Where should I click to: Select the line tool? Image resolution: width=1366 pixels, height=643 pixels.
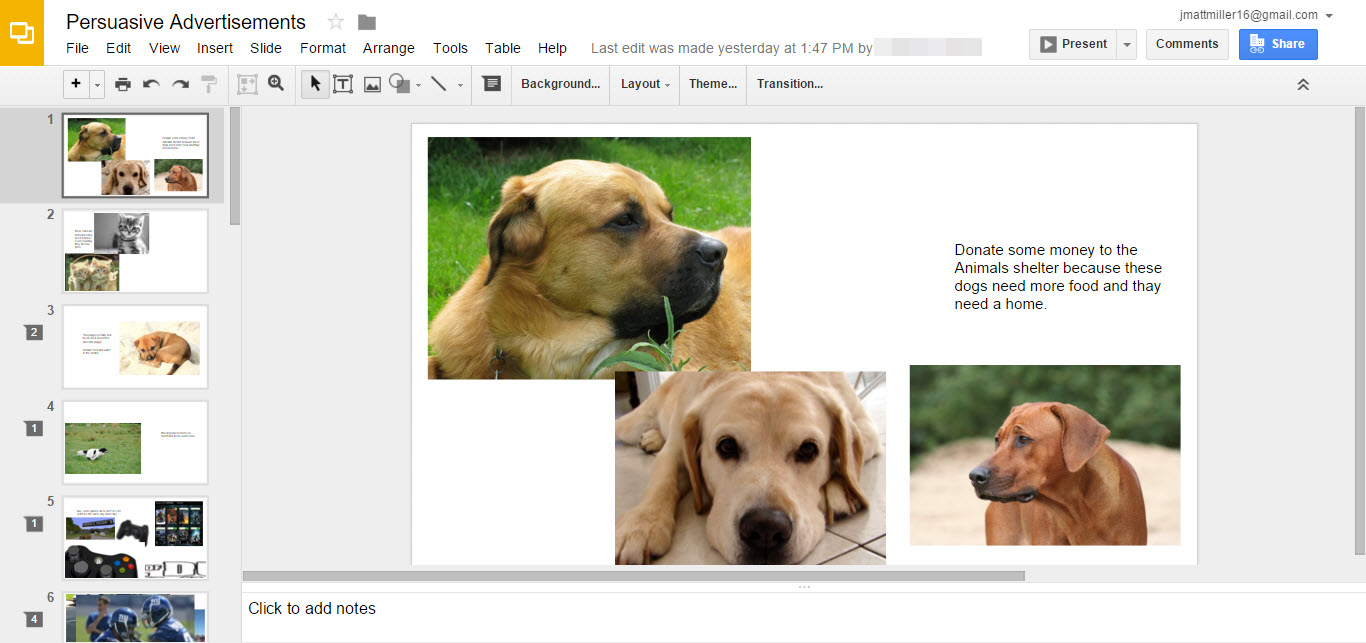point(438,84)
